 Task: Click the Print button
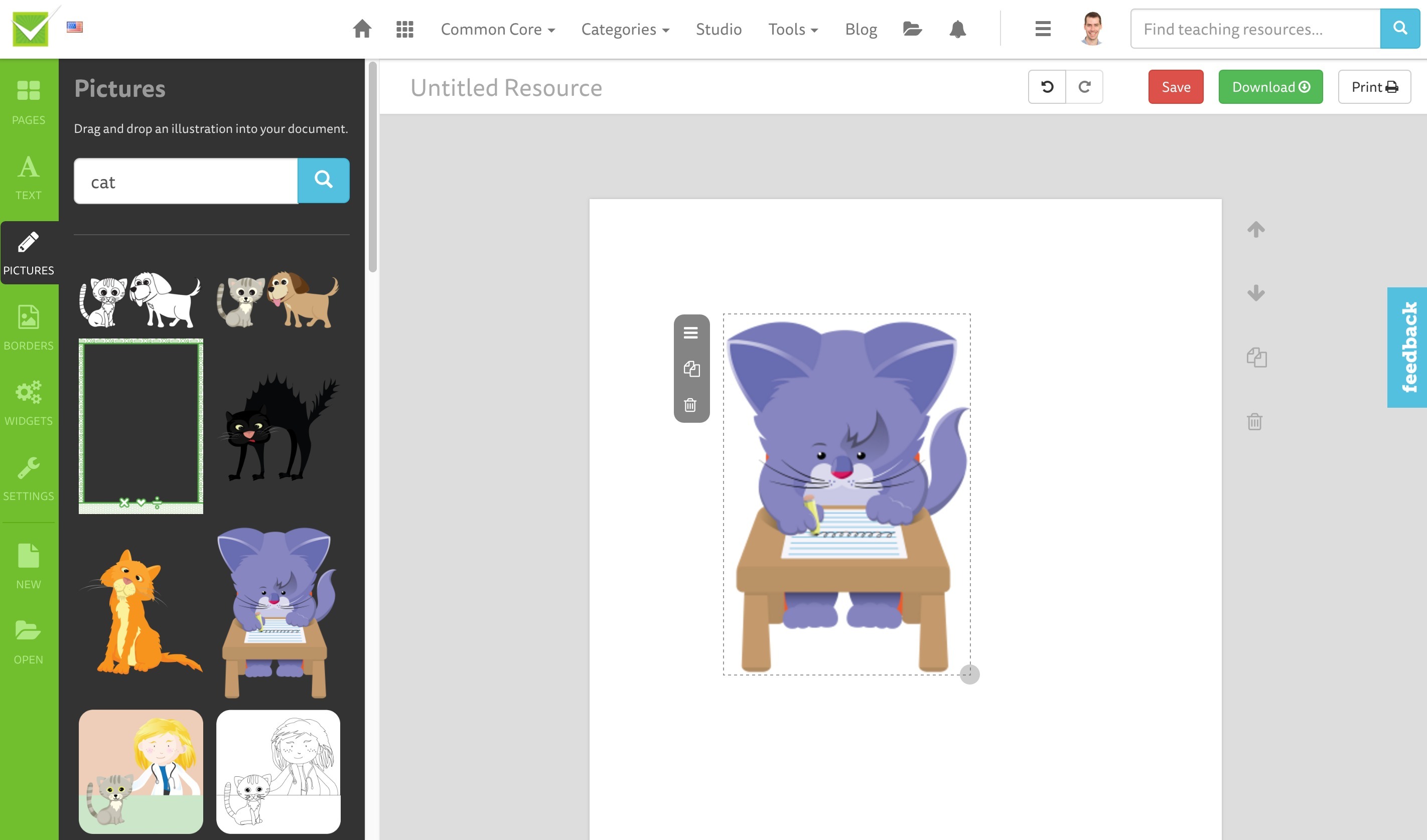click(x=1374, y=87)
